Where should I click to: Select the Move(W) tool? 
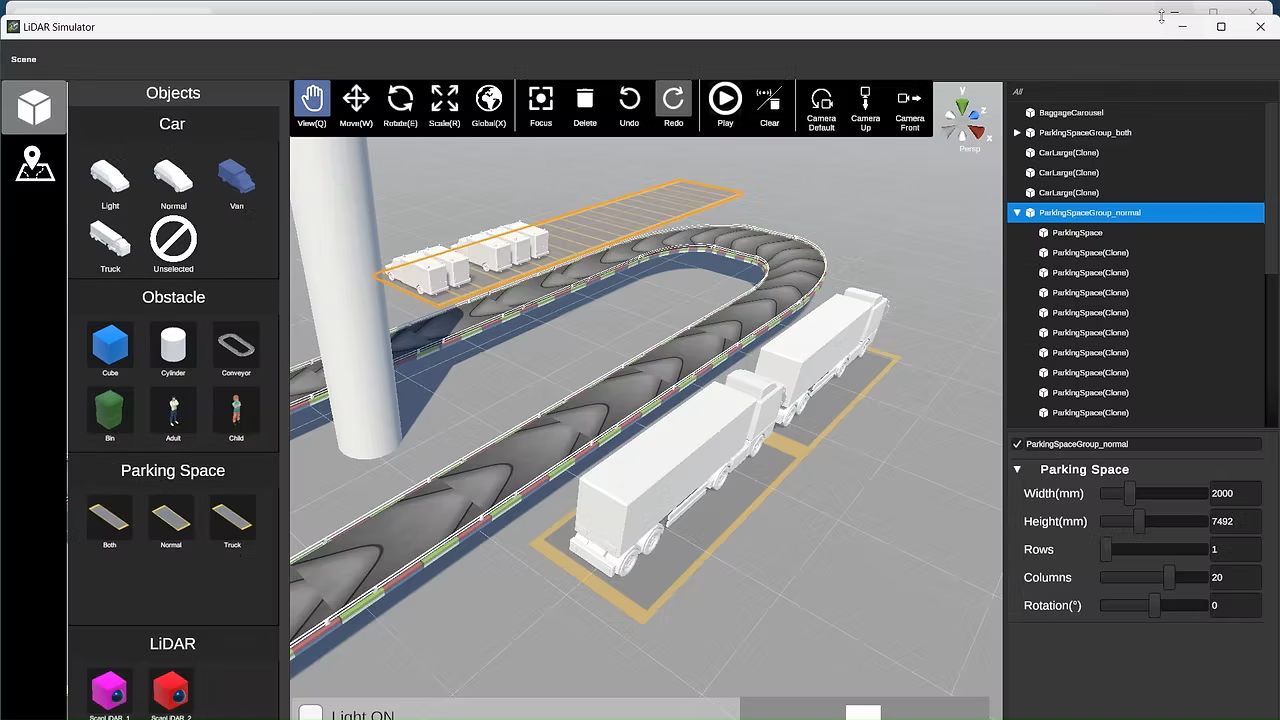[x=356, y=106]
